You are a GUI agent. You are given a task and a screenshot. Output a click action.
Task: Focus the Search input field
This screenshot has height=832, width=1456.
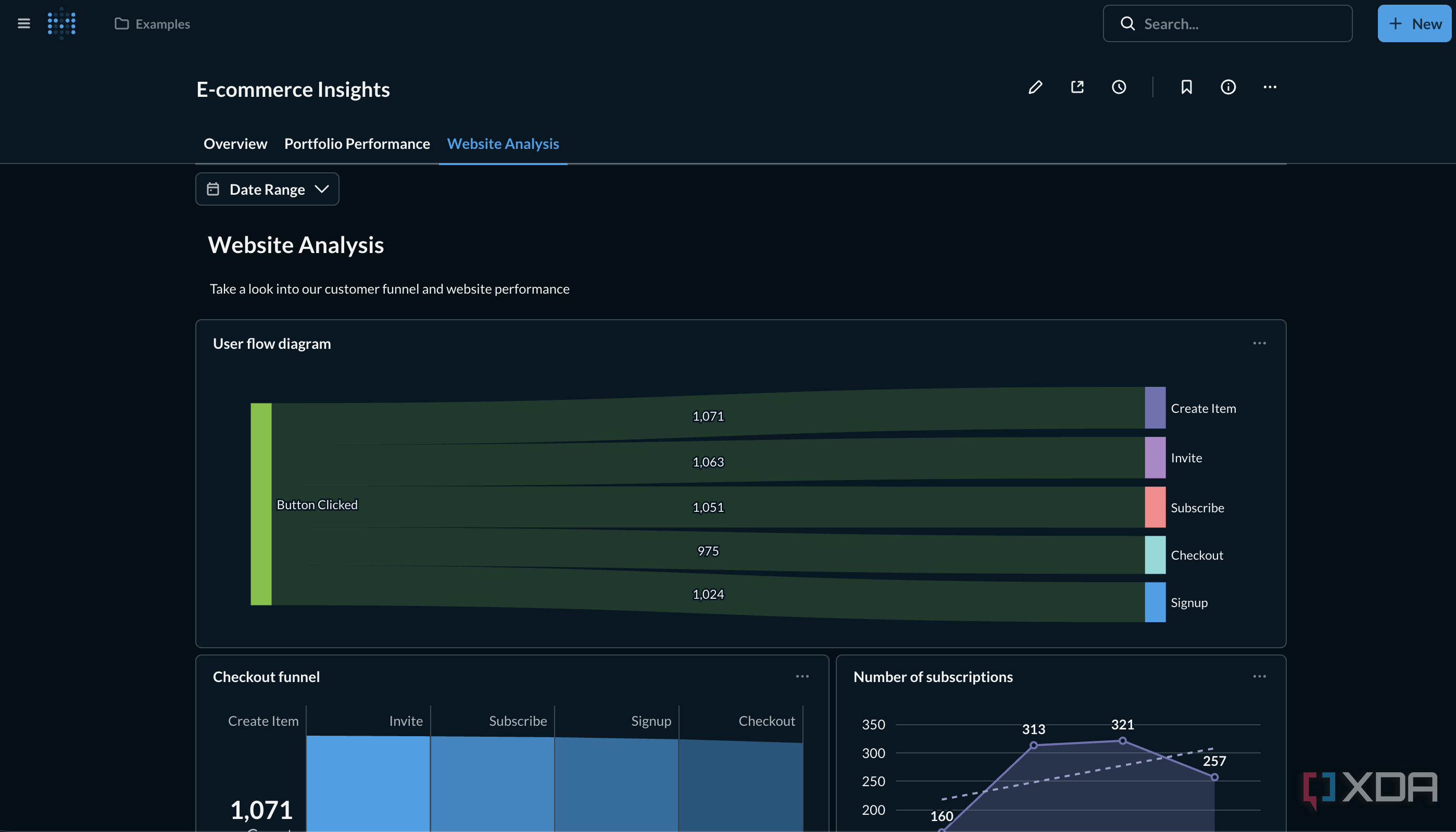[x=1227, y=23]
